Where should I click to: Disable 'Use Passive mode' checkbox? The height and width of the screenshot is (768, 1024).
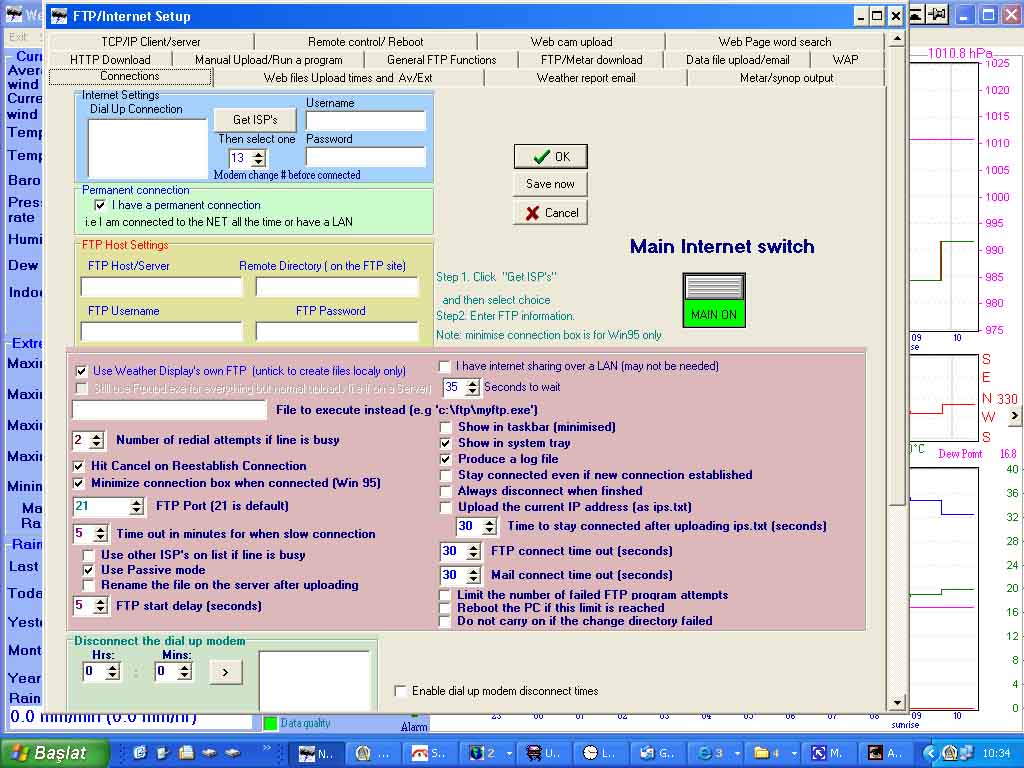click(x=89, y=570)
